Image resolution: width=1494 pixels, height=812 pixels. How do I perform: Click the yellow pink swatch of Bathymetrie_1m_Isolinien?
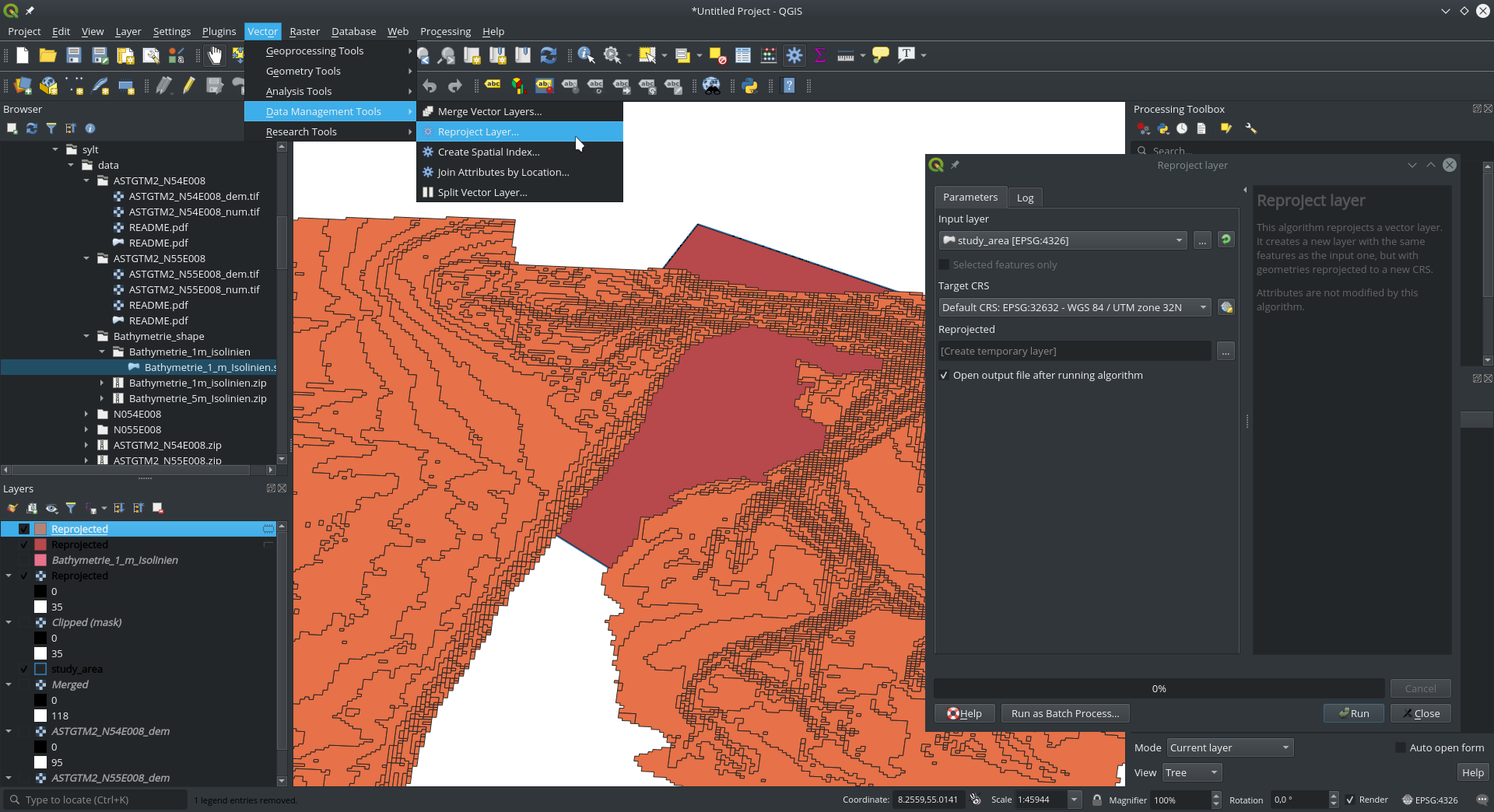coord(41,560)
